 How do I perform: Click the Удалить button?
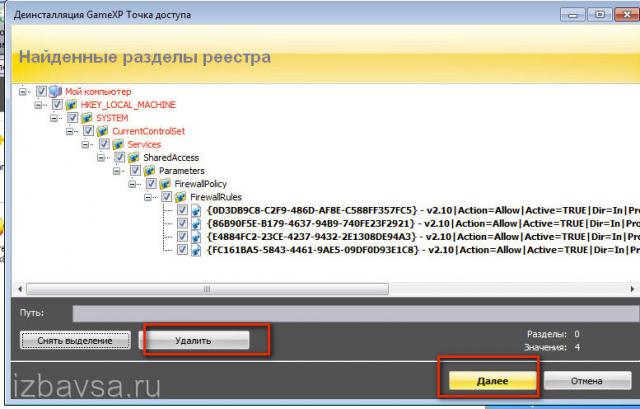click(x=193, y=340)
